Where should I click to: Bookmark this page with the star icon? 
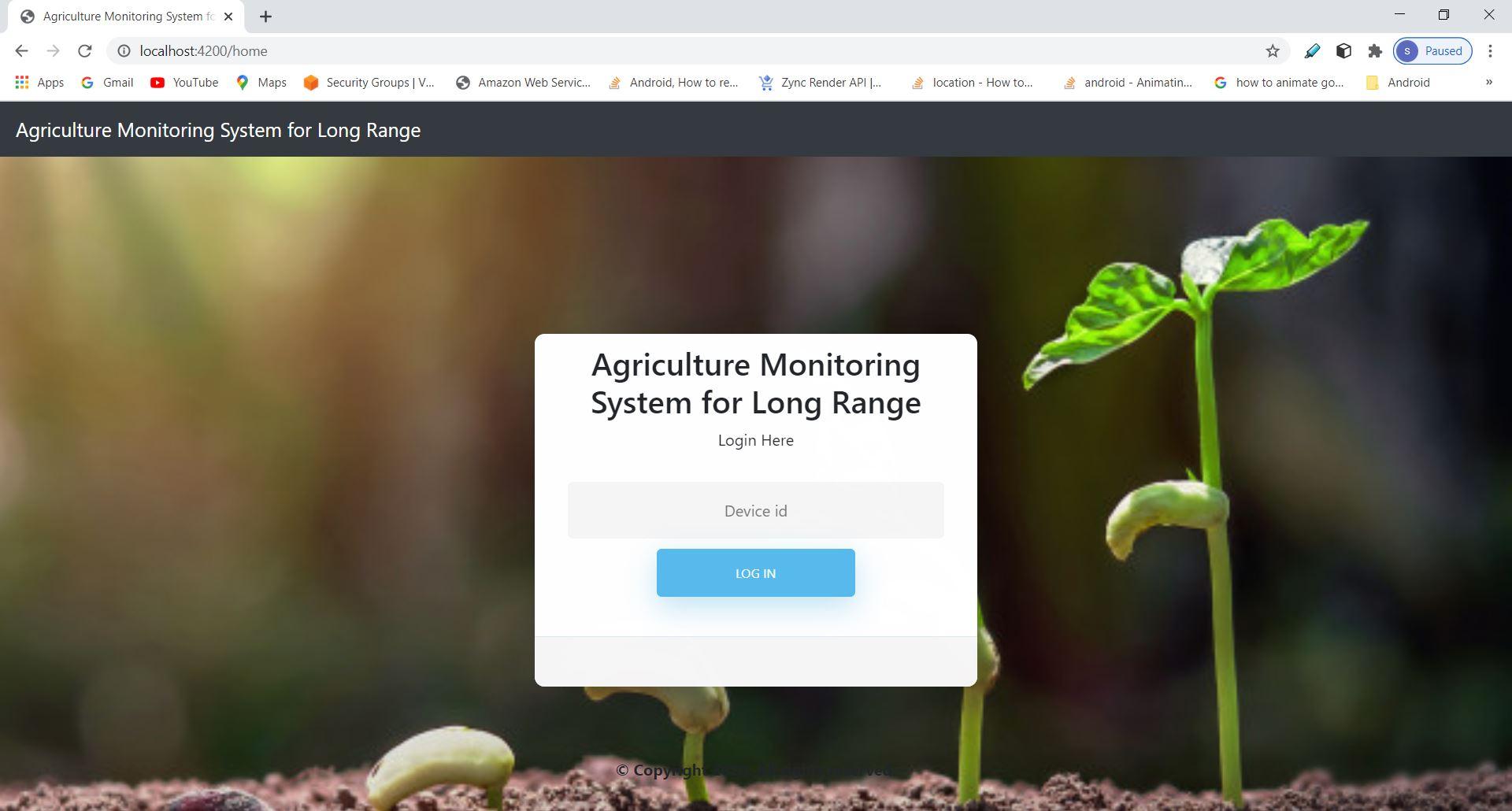(1273, 51)
